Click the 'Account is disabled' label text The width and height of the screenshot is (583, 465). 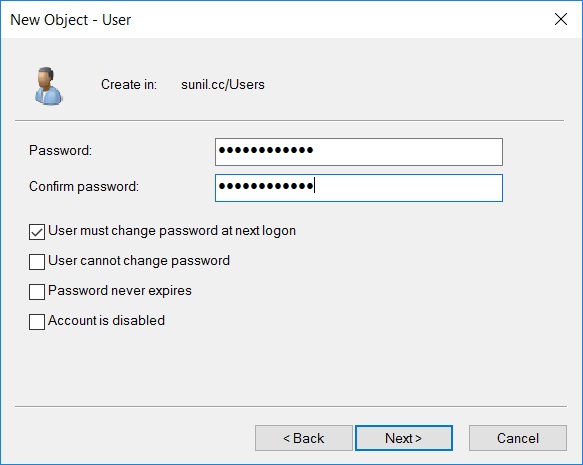point(106,320)
